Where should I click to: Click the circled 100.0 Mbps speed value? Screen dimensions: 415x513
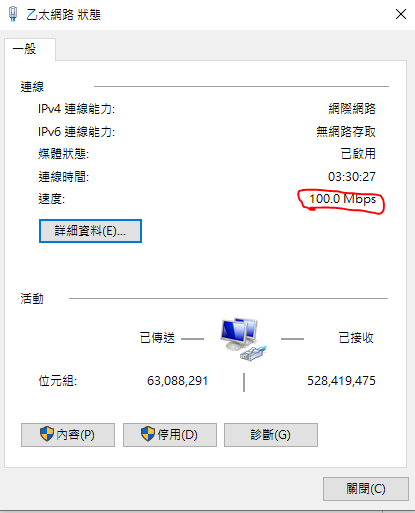tap(342, 199)
